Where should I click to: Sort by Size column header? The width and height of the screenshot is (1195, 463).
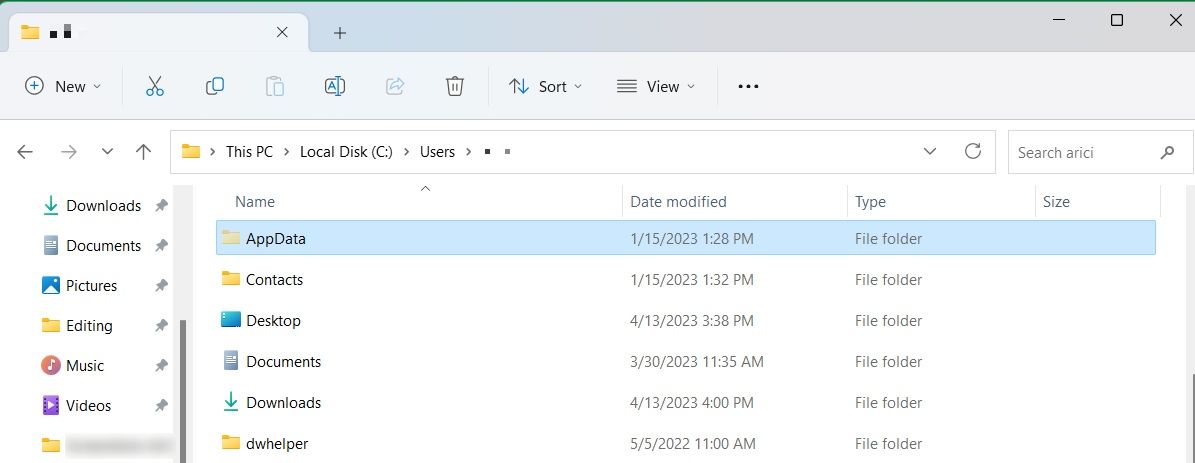[x=1056, y=202]
